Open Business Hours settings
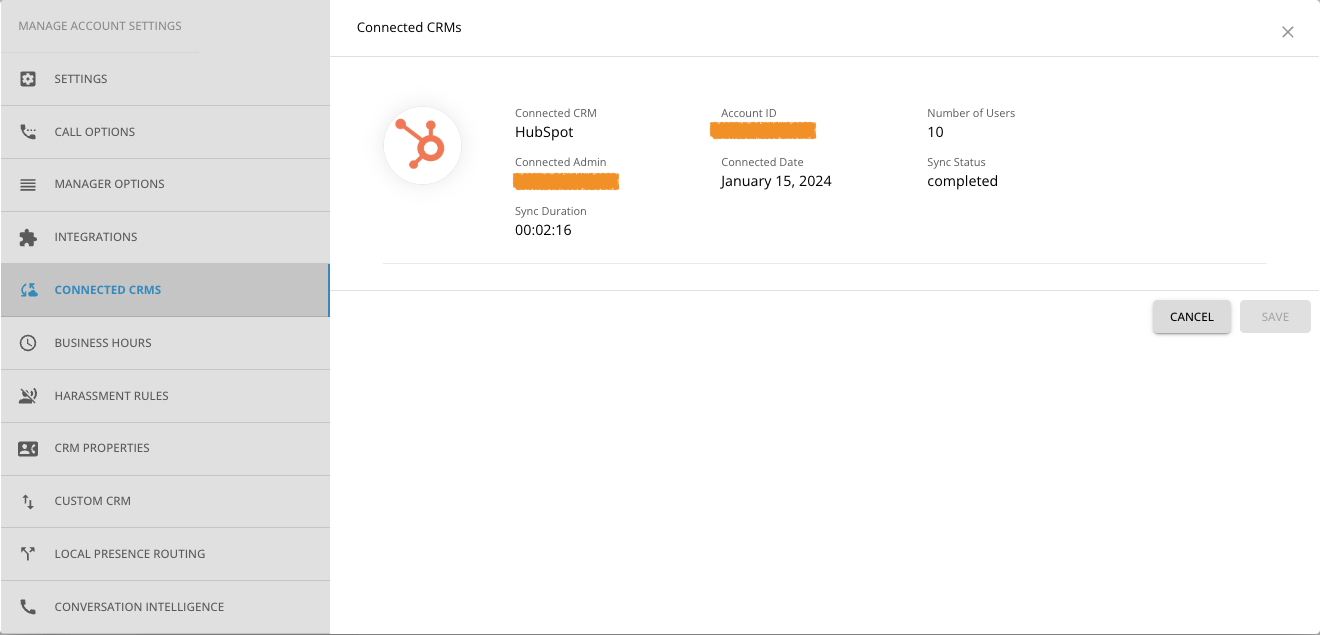Viewport: 1320px width, 635px height. click(165, 343)
